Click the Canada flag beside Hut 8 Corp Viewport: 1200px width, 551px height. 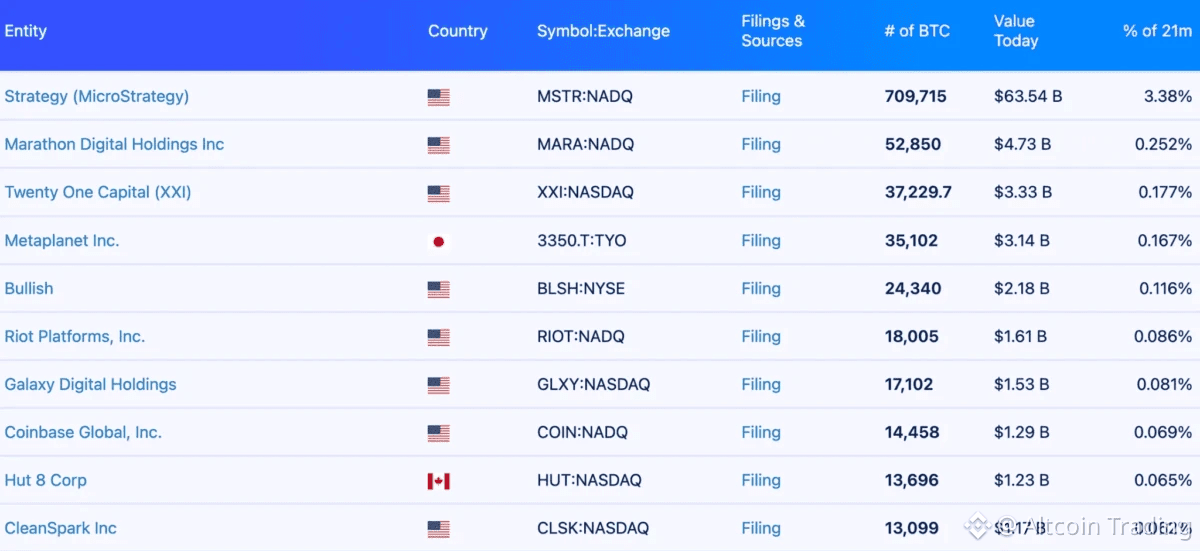438,481
